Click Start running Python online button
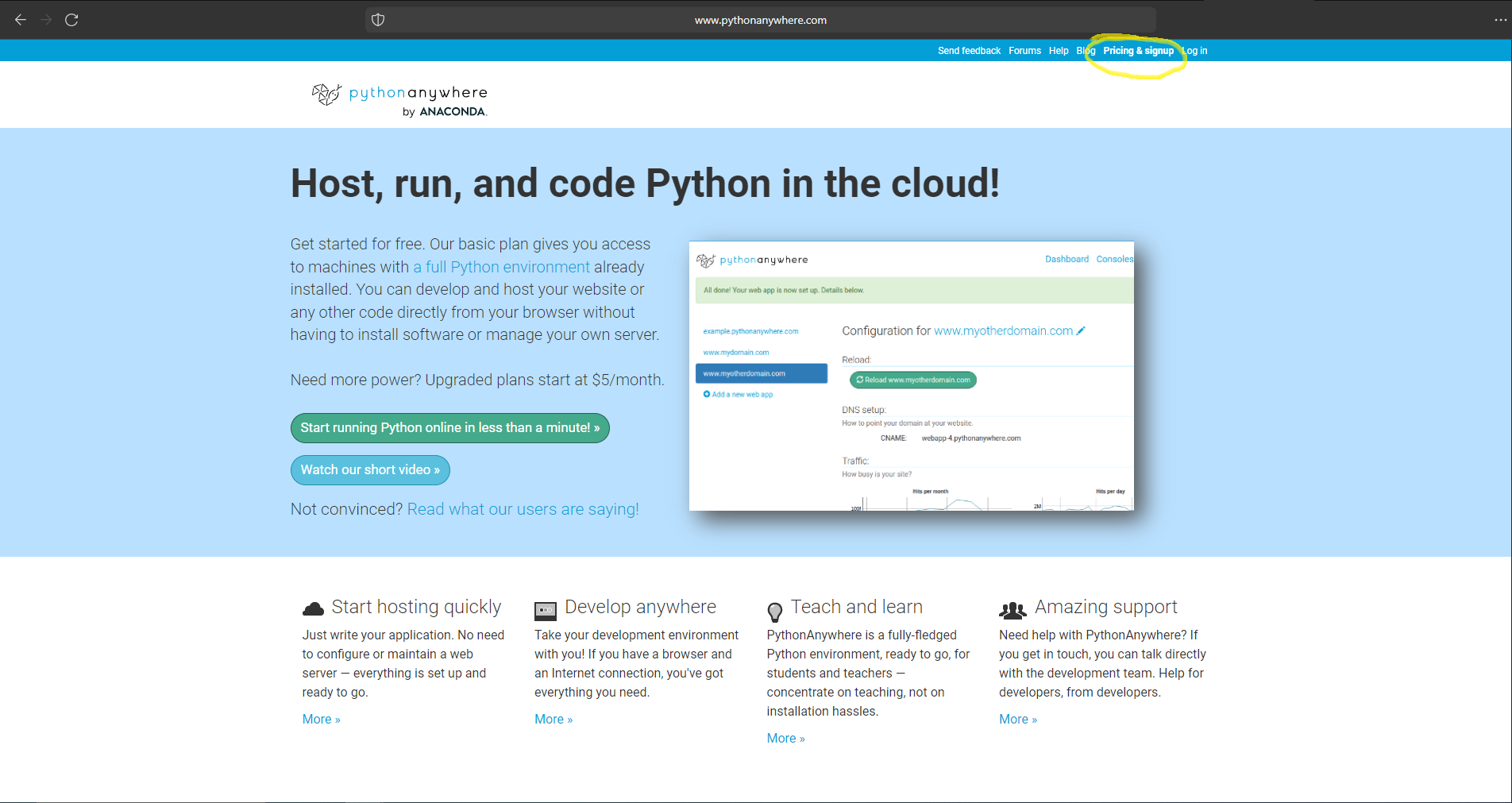The height and width of the screenshot is (803, 1512). point(450,428)
